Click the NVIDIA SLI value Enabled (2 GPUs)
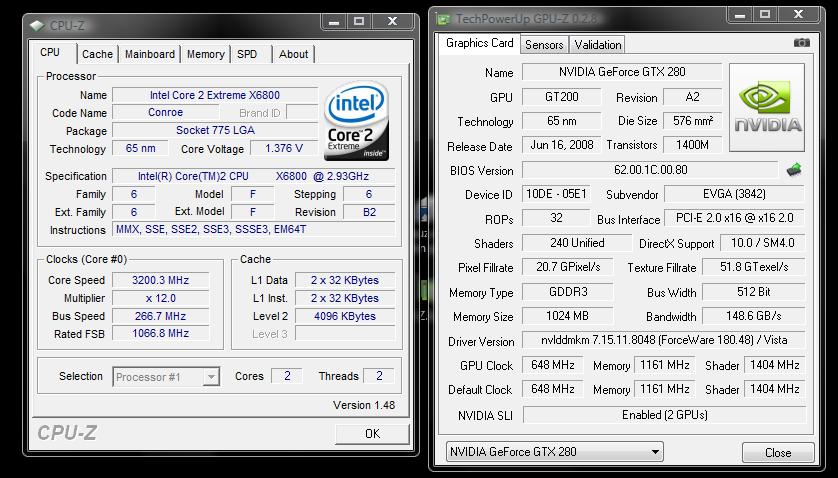Viewport: 838px width, 478px height. (x=664, y=415)
